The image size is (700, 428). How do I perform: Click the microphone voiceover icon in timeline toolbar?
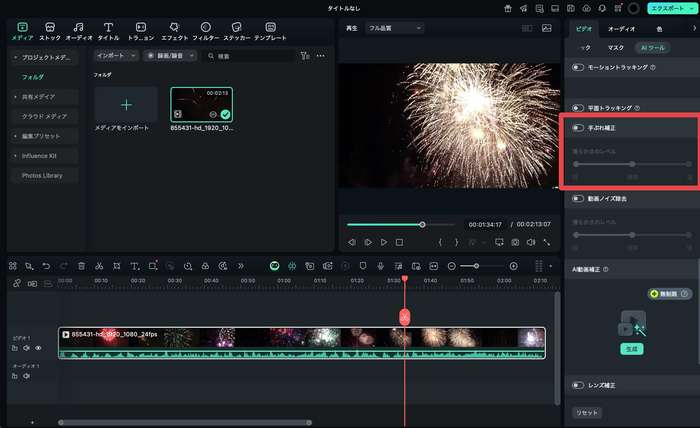380,266
